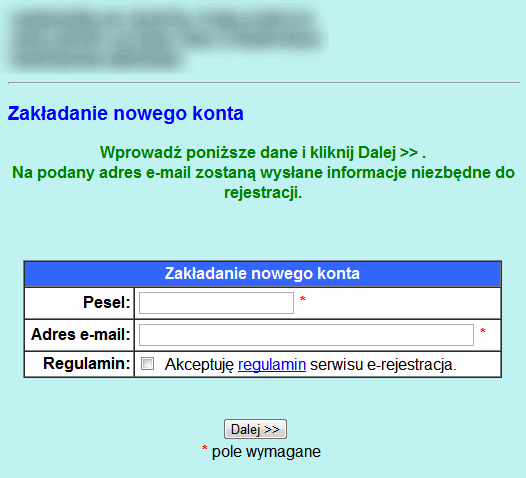Focus the Adres e-mail text box
Viewport: 526px width, 478px height.
pos(306,335)
